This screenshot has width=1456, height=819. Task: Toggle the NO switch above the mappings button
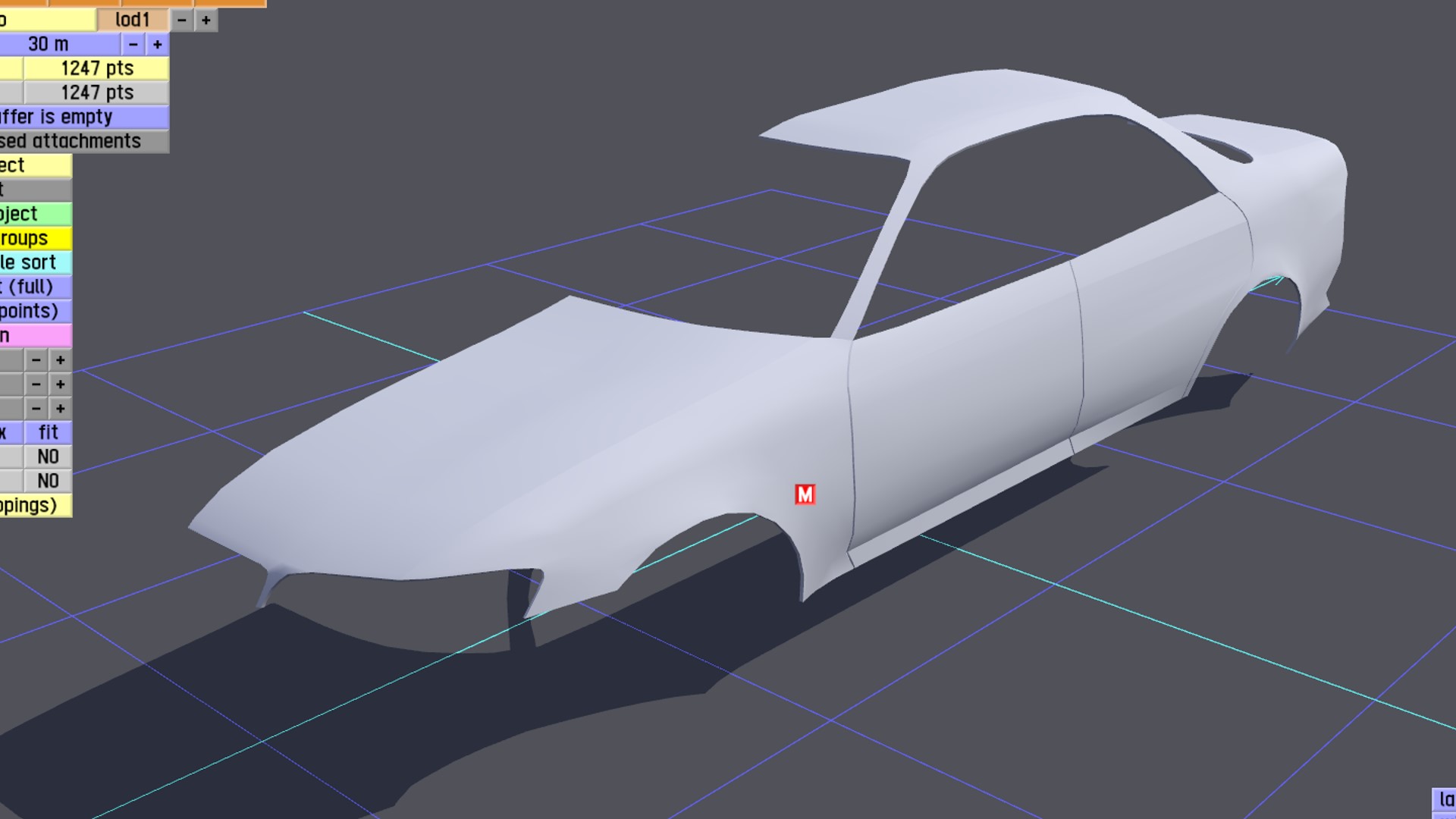(x=48, y=481)
